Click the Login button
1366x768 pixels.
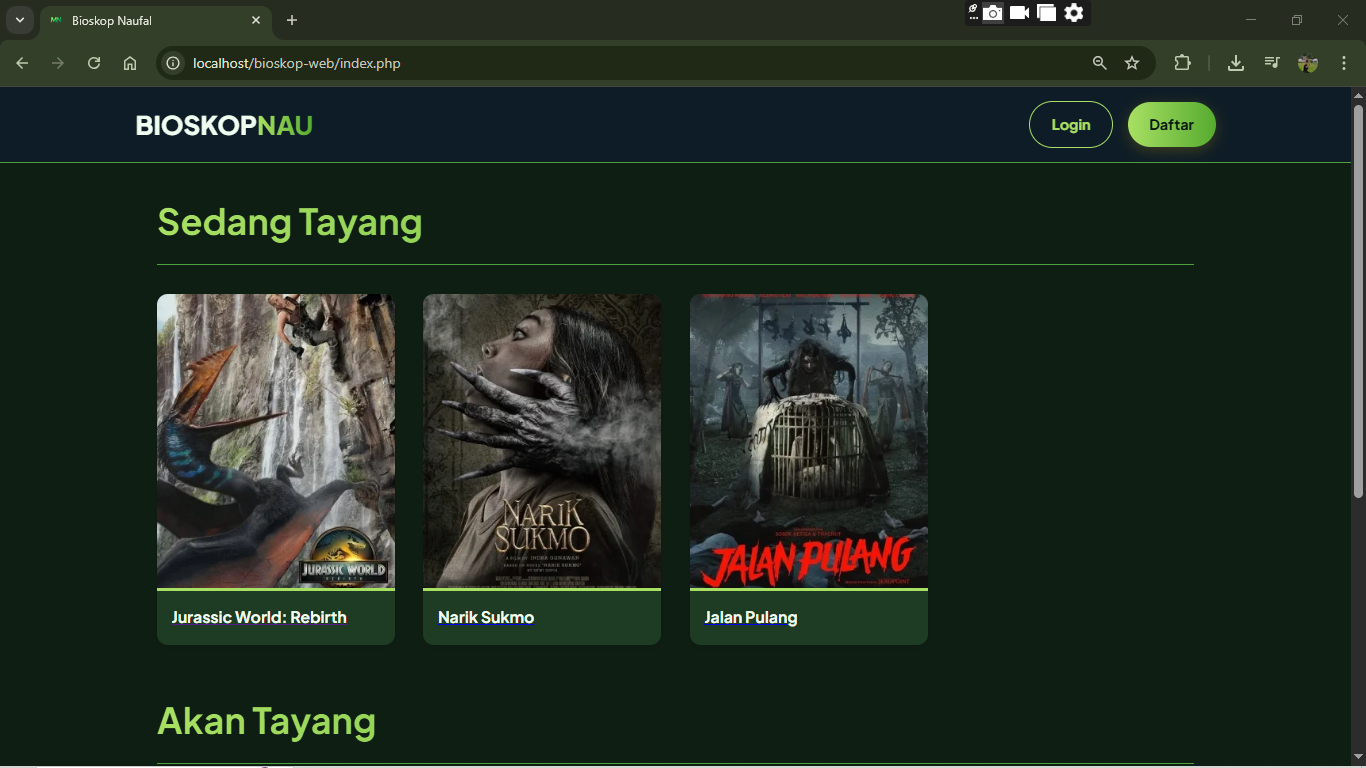(x=1070, y=124)
